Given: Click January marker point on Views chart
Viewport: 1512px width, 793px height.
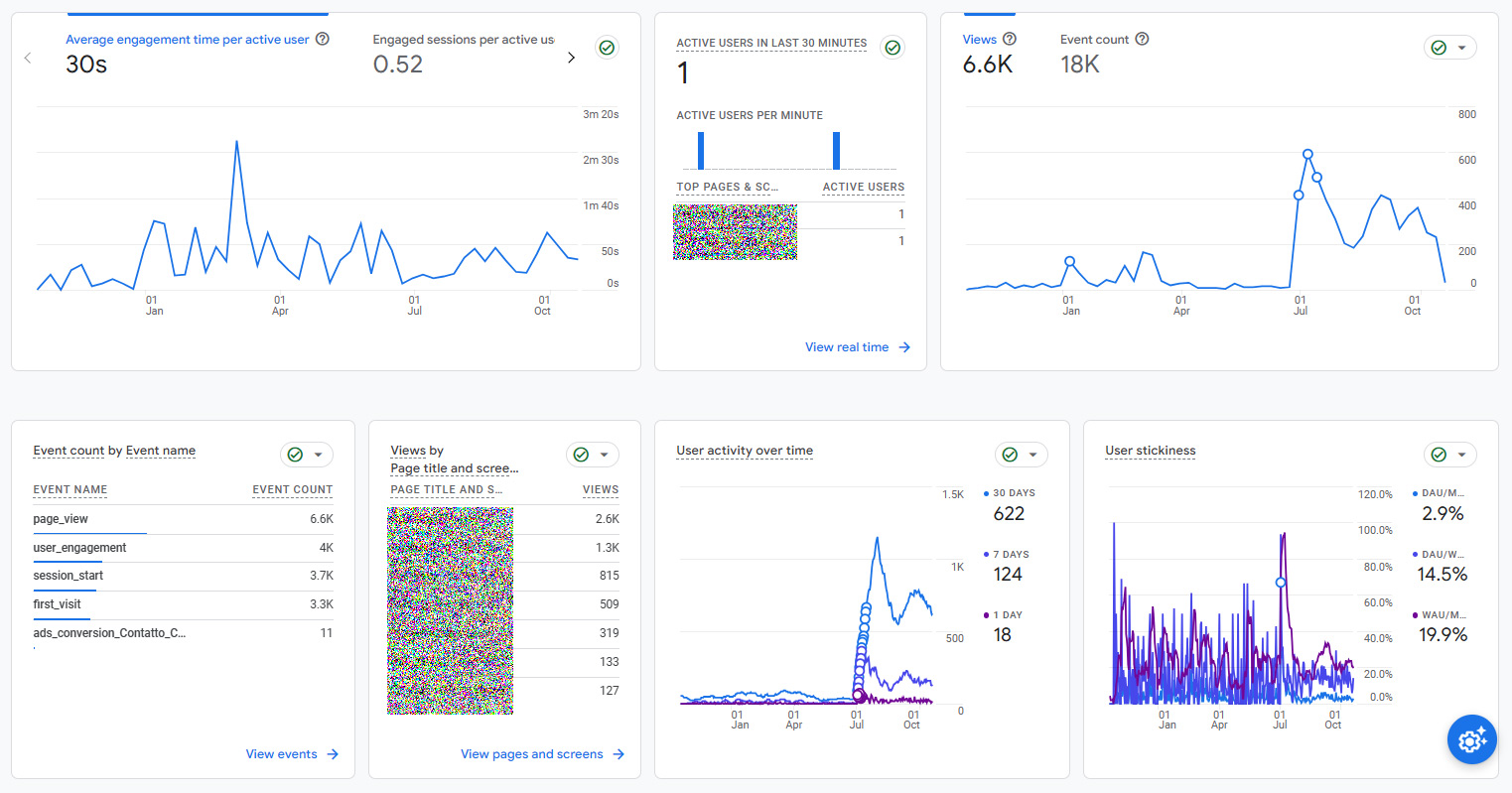Looking at the screenshot, I should coord(1069,261).
